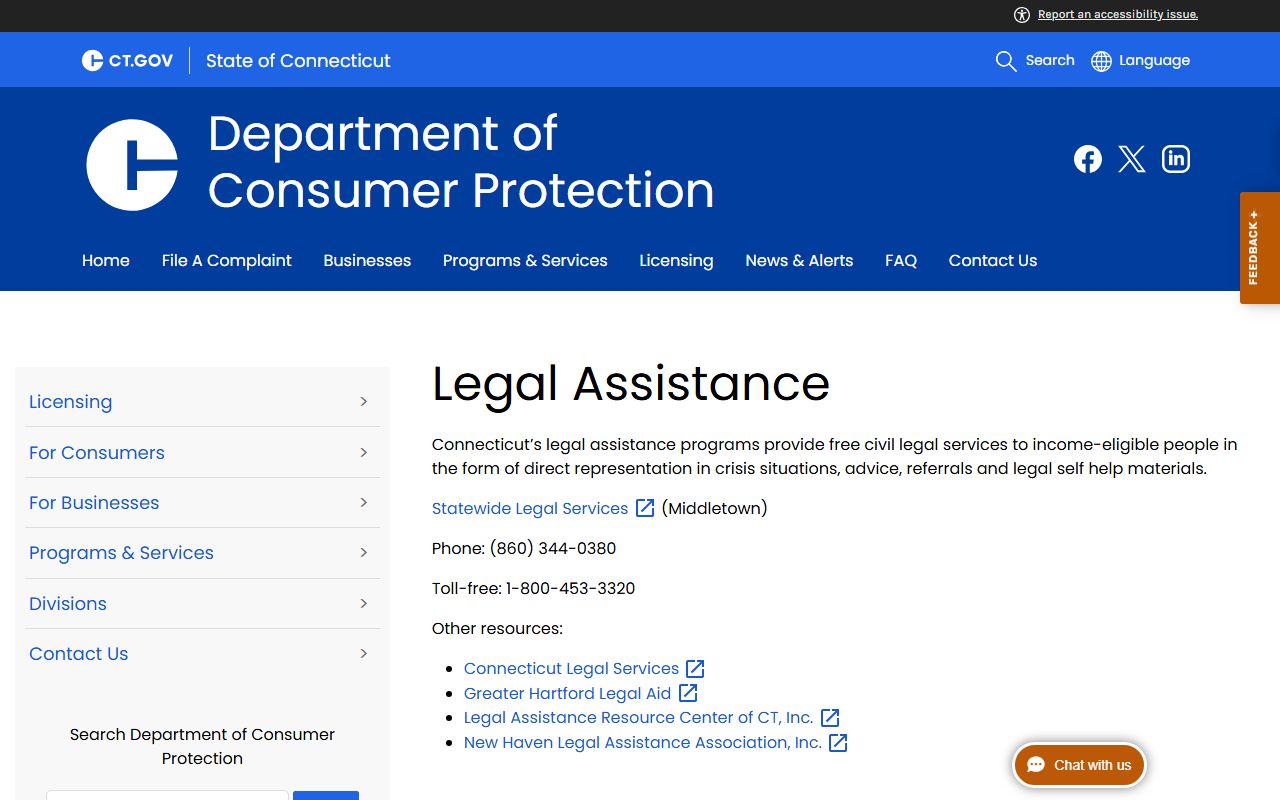Expand Divisions sidebar chevron
This screenshot has height=800, width=1280.
[x=364, y=603]
